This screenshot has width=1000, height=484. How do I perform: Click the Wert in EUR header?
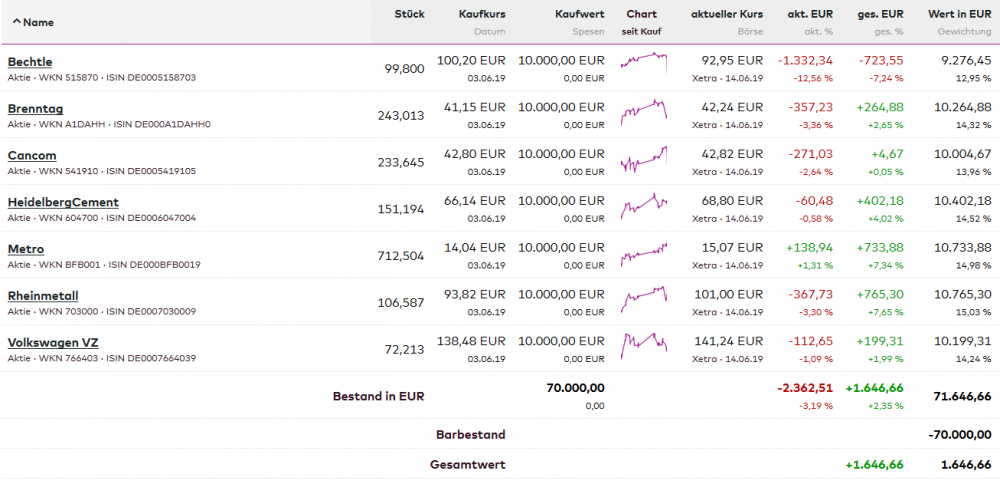(x=960, y=14)
